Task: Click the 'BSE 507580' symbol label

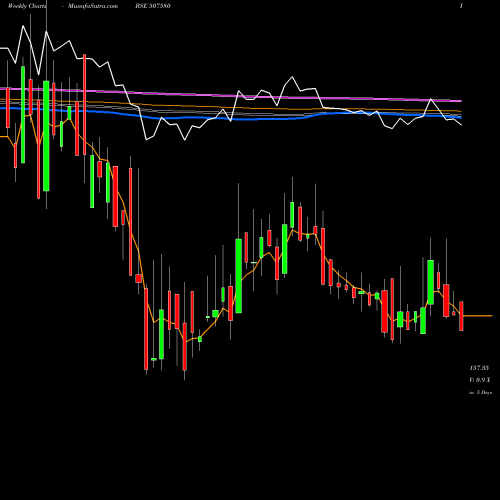Action: 153,6
